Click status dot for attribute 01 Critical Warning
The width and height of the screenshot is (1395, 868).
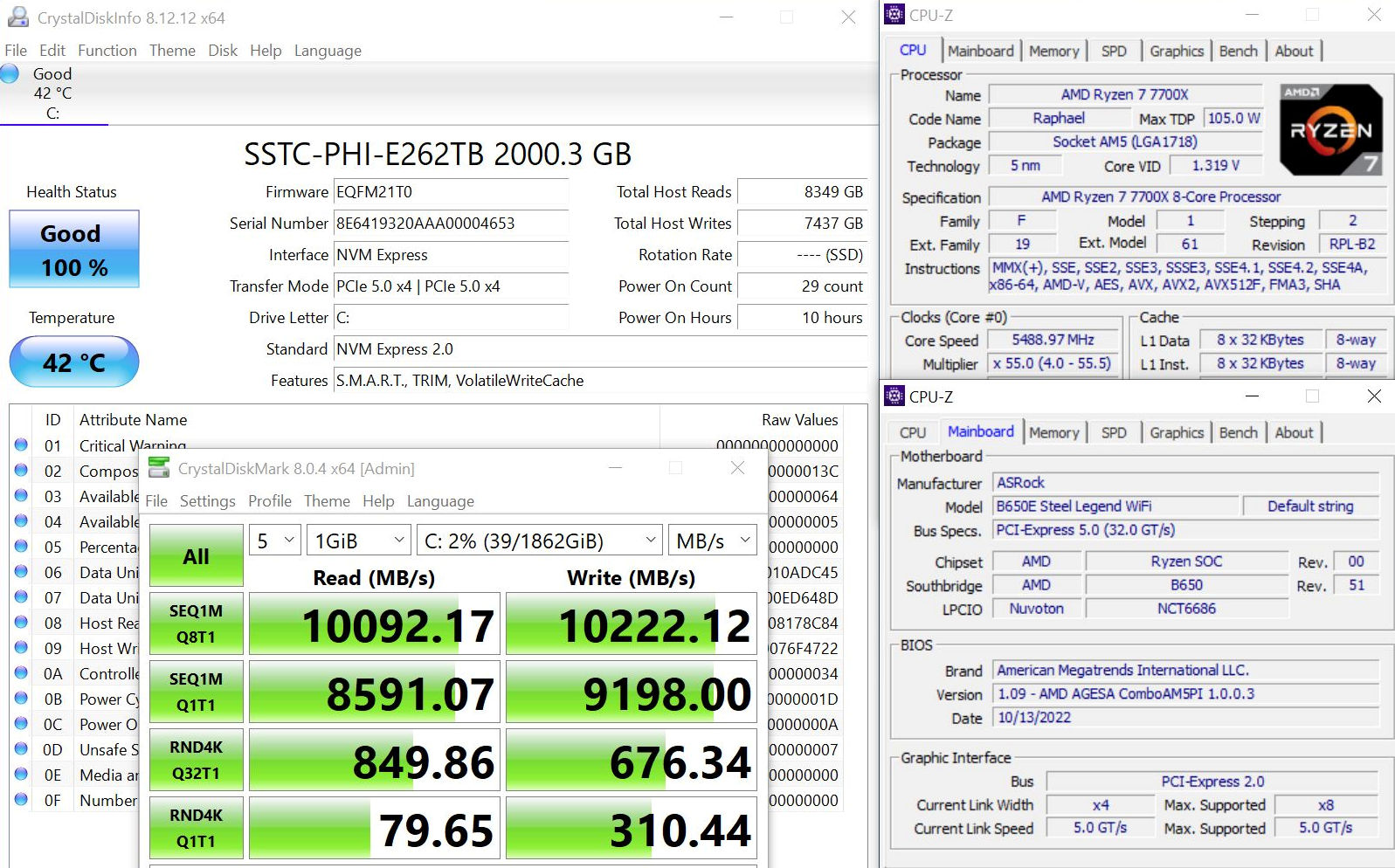[x=21, y=445]
